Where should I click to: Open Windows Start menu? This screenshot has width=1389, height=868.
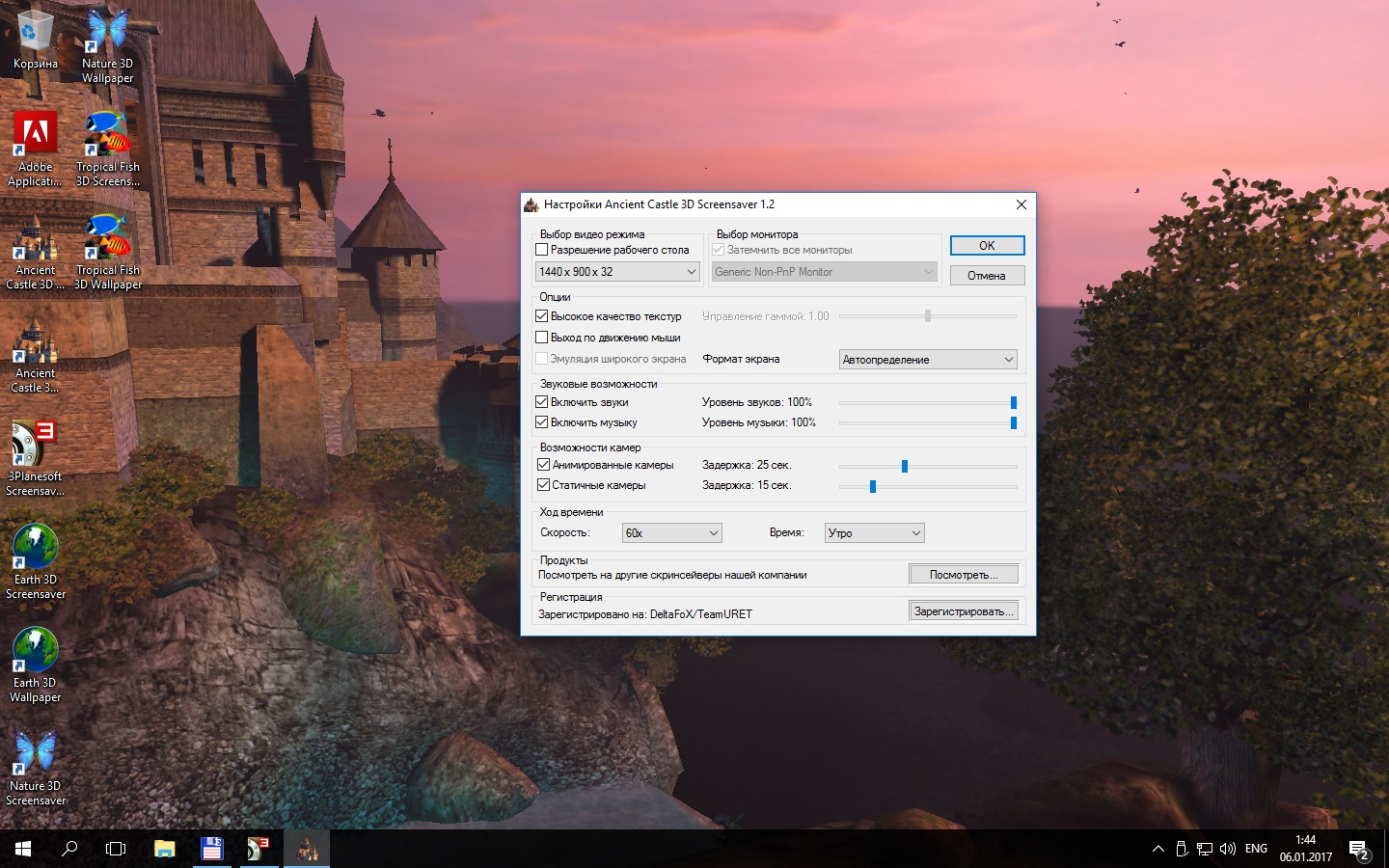(x=23, y=849)
